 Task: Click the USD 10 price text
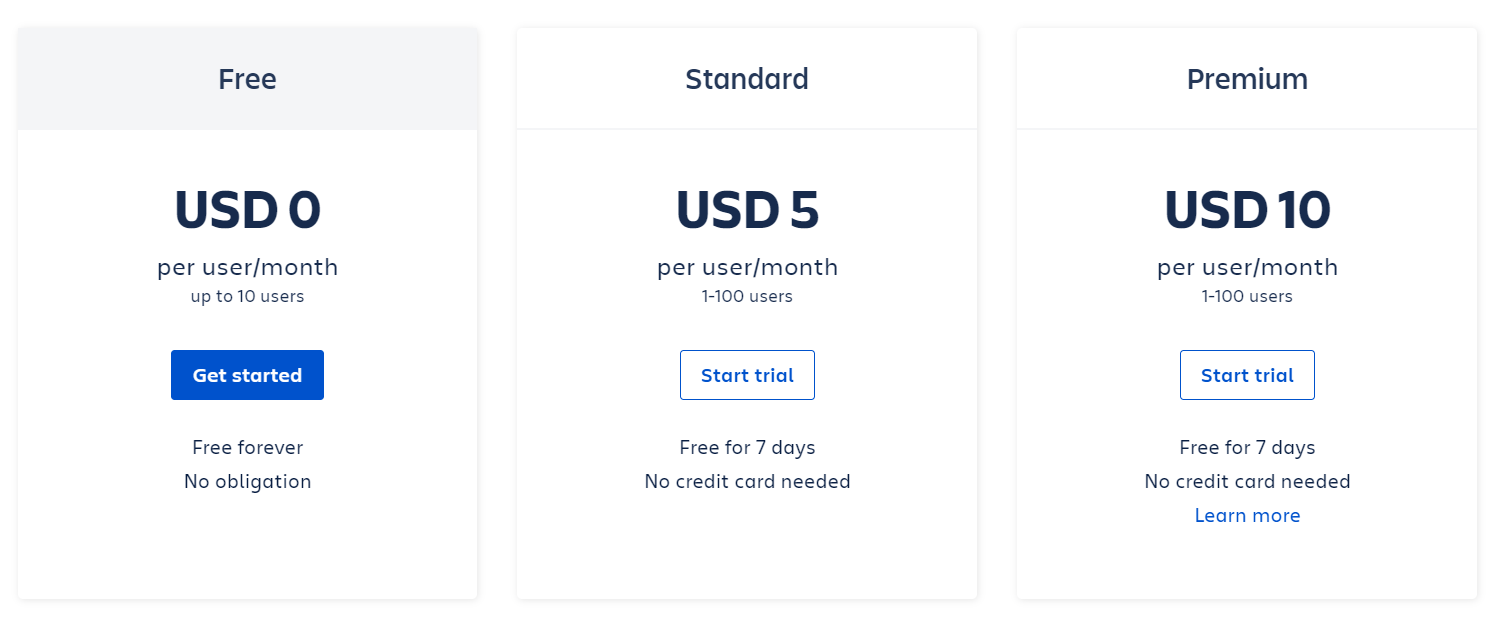click(1247, 209)
